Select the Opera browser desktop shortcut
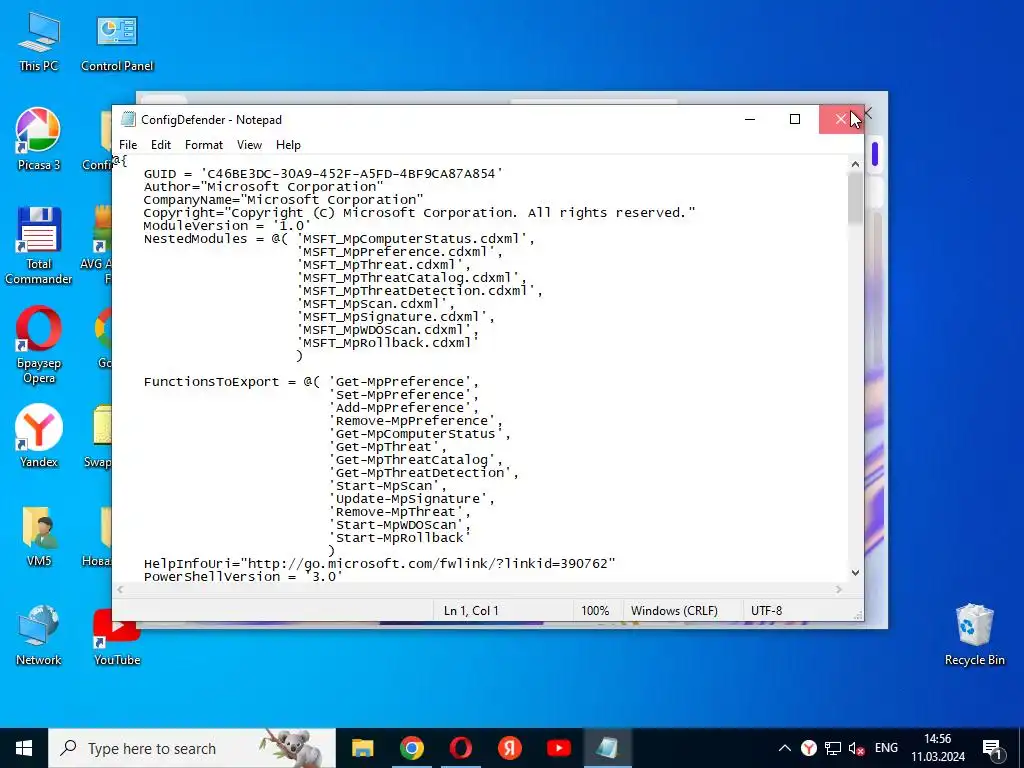The image size is (1024, 768). pyautogui.click(x=39, y=345)
